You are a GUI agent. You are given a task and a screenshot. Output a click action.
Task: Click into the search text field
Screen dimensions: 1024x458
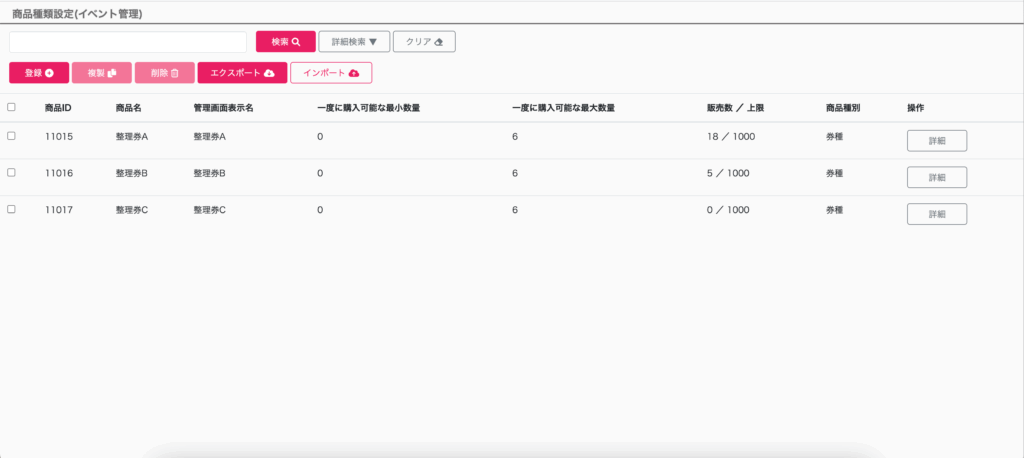[x=128, y=42]
